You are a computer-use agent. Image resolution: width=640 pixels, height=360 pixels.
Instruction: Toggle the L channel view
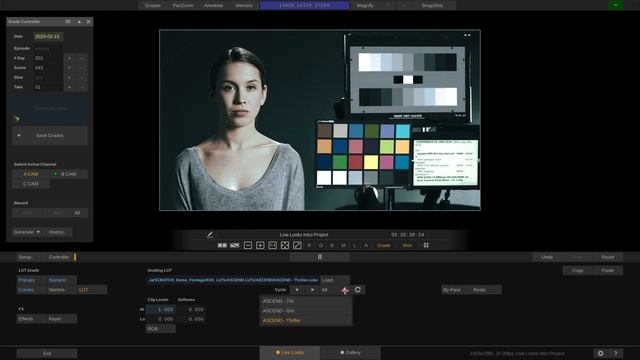coord(355,245)
